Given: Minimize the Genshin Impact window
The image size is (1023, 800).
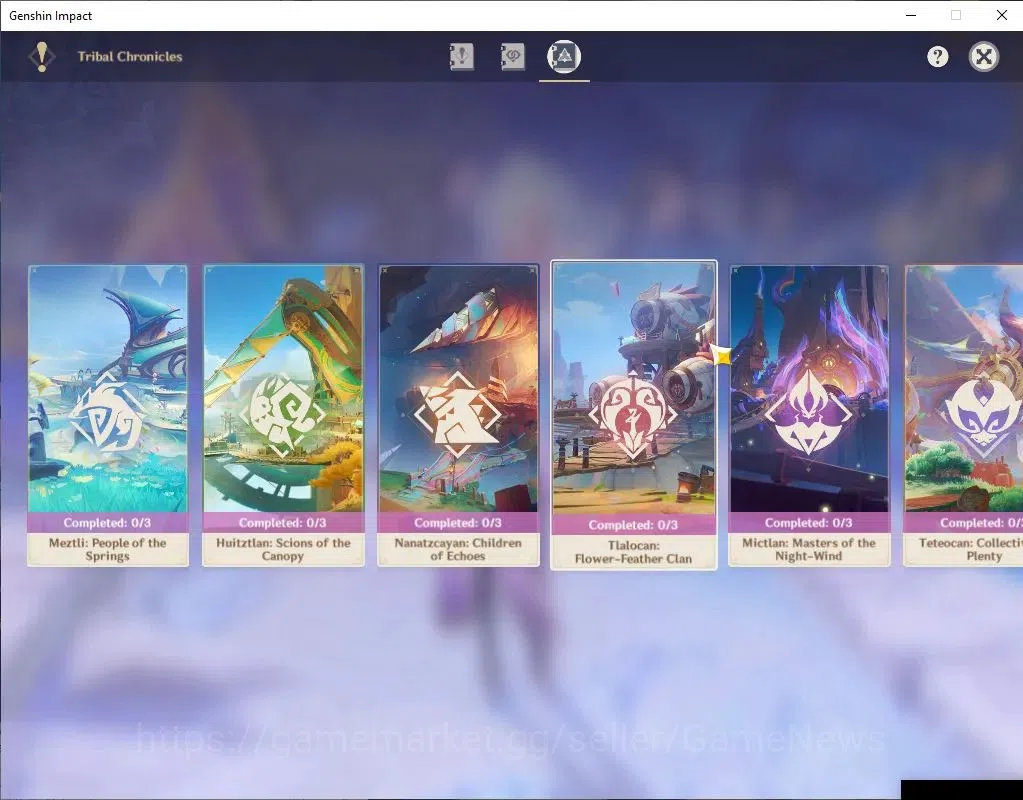Looking at the screenshot, I should (911, 15).
